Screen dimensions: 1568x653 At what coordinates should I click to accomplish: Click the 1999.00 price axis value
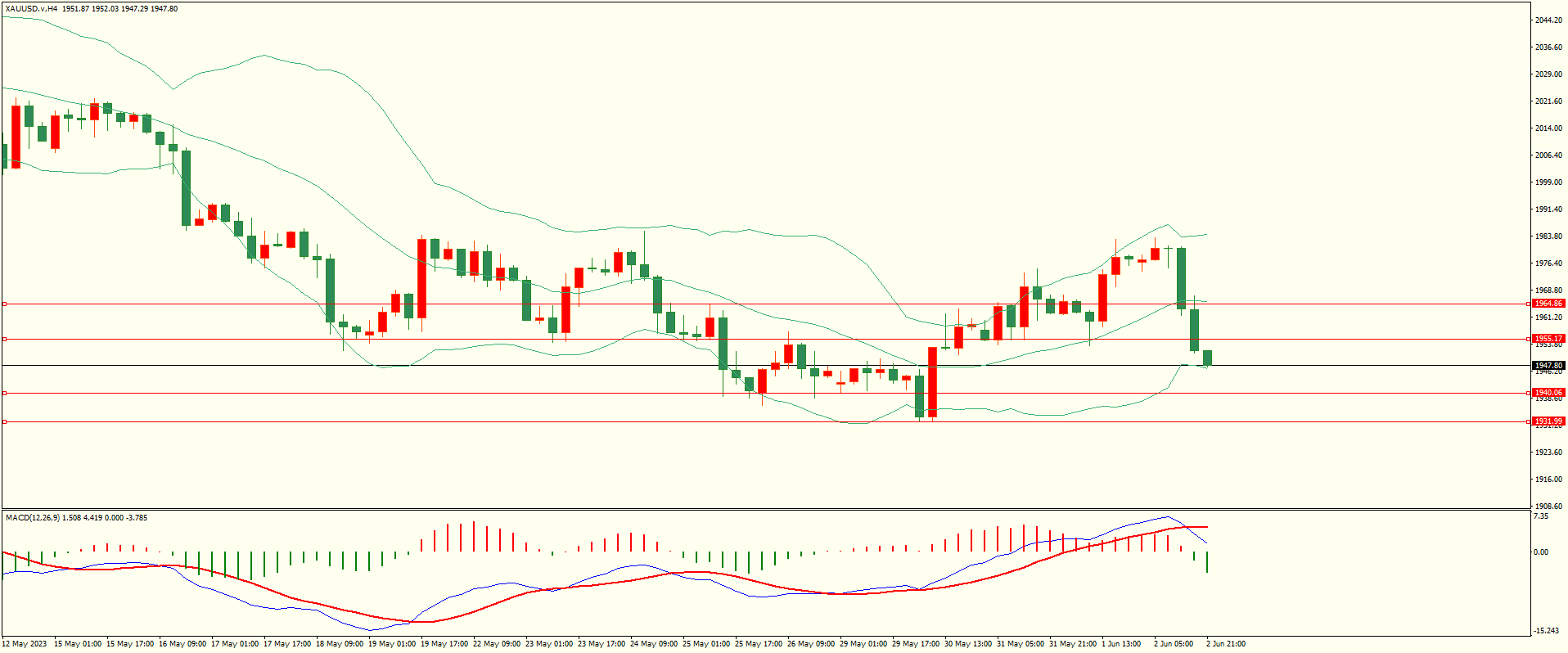[1548, 182]
